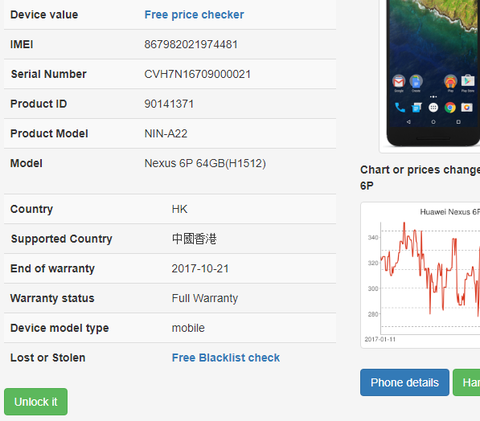Click the Product Model label

49,133
